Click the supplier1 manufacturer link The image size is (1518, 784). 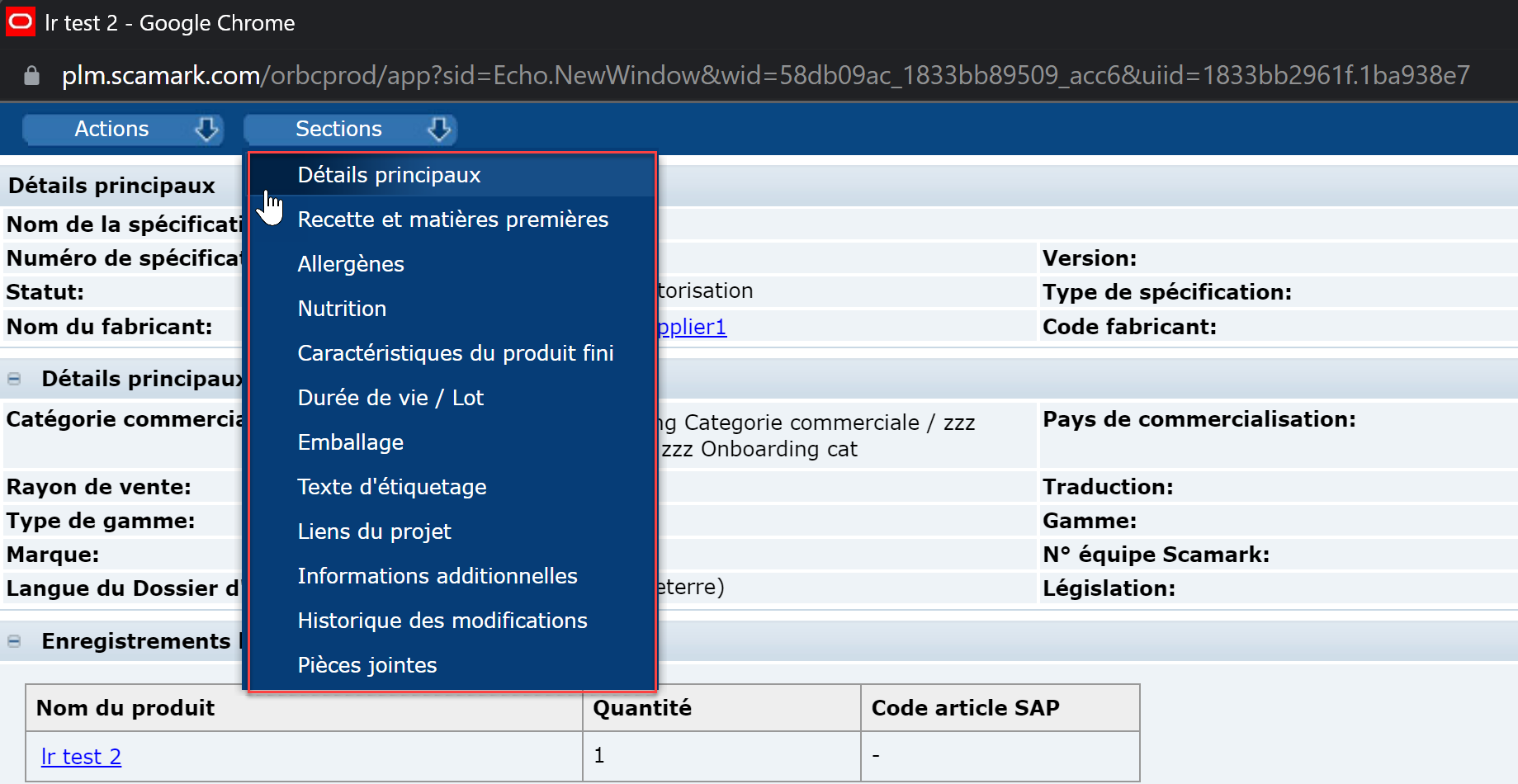tap(692, 327)
